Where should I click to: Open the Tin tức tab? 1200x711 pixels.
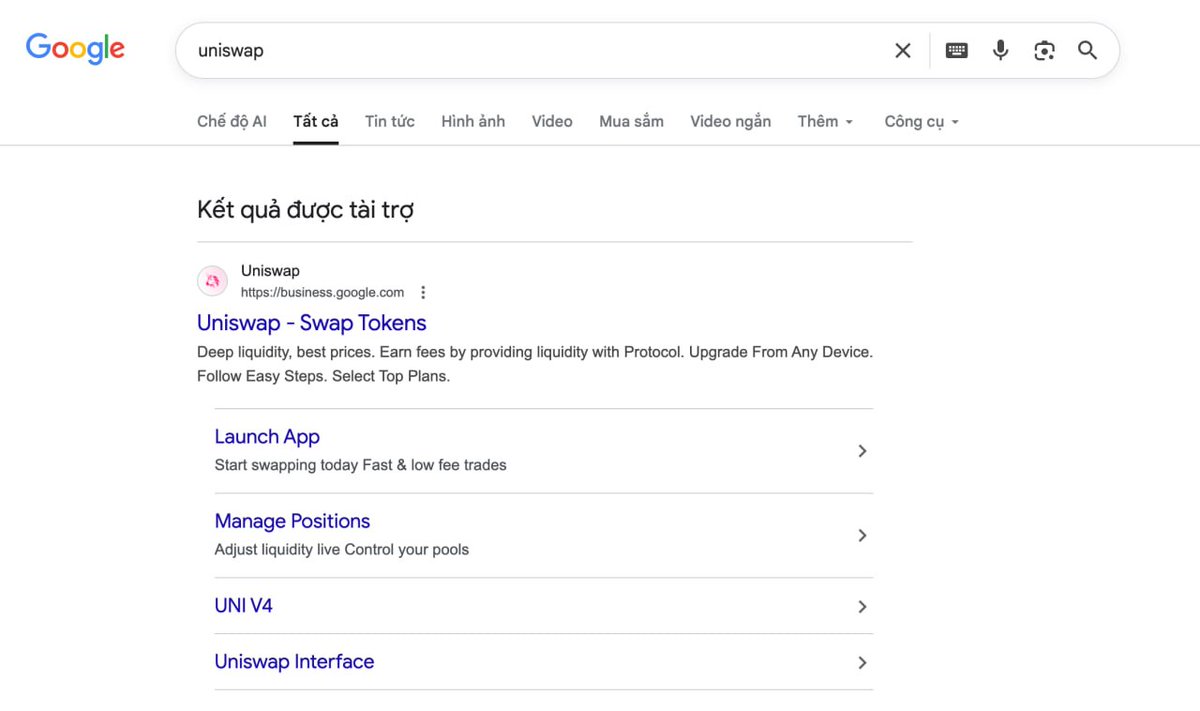tap(390, 121)
